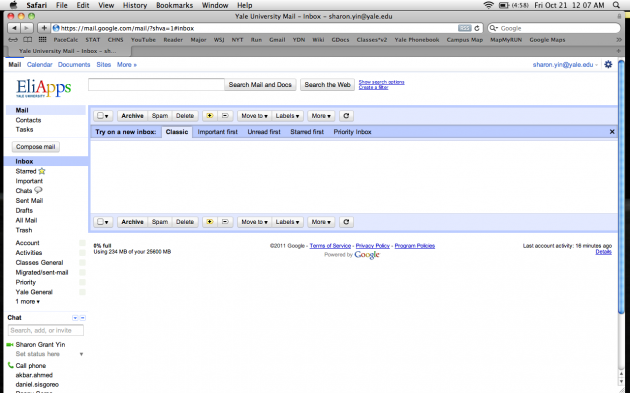This screenshot has height=393, width=630.
Task: Open the Chat options dropdown arrow
Action: tap(75, 318)
